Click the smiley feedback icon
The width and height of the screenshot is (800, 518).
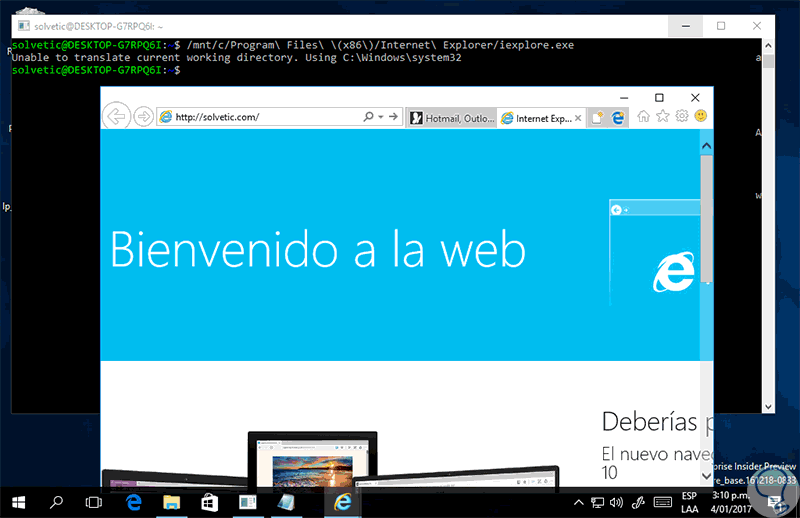click(701, 116)
